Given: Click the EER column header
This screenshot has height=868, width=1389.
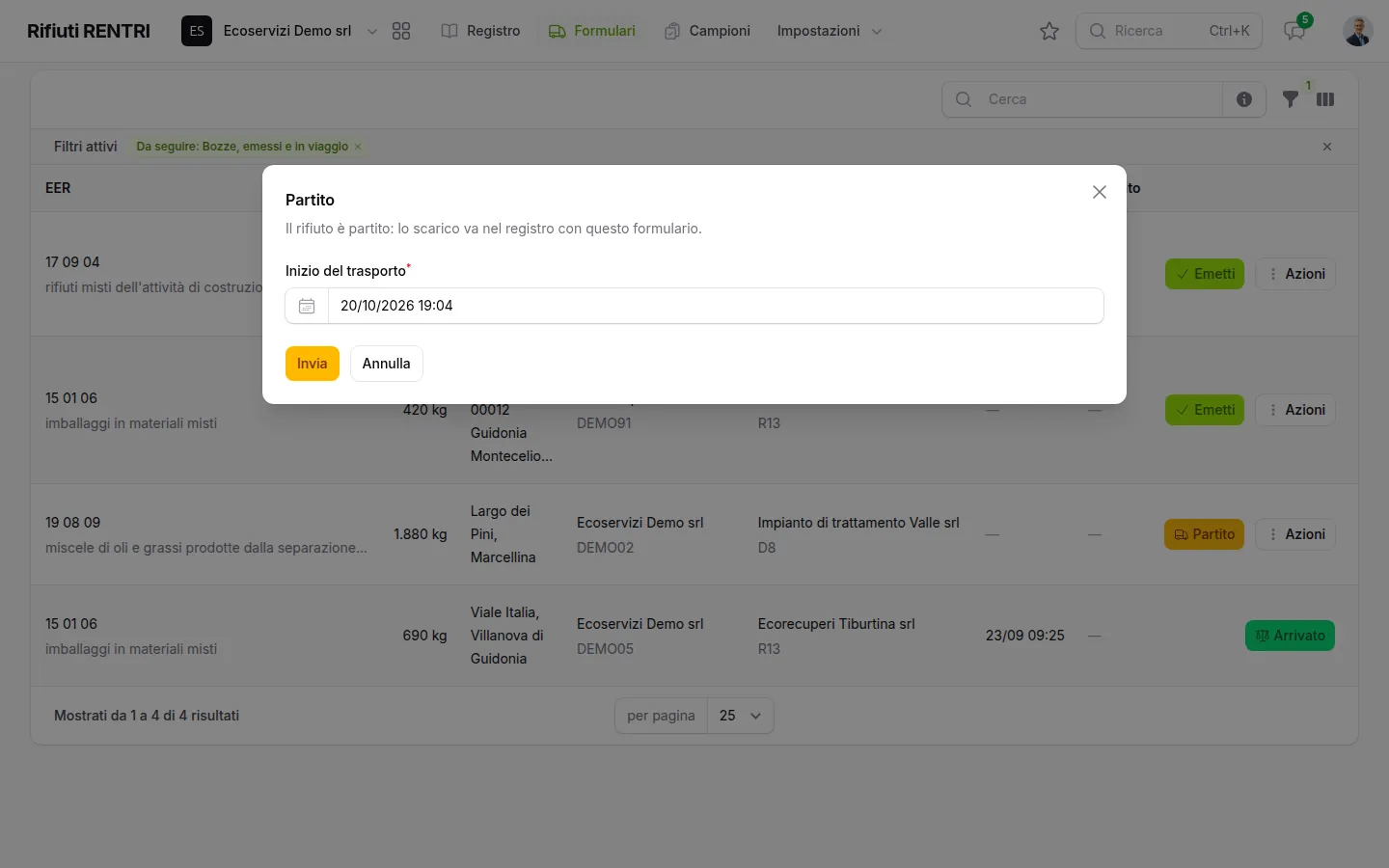Looking at the screenshot, I should [x=58, y=188].
